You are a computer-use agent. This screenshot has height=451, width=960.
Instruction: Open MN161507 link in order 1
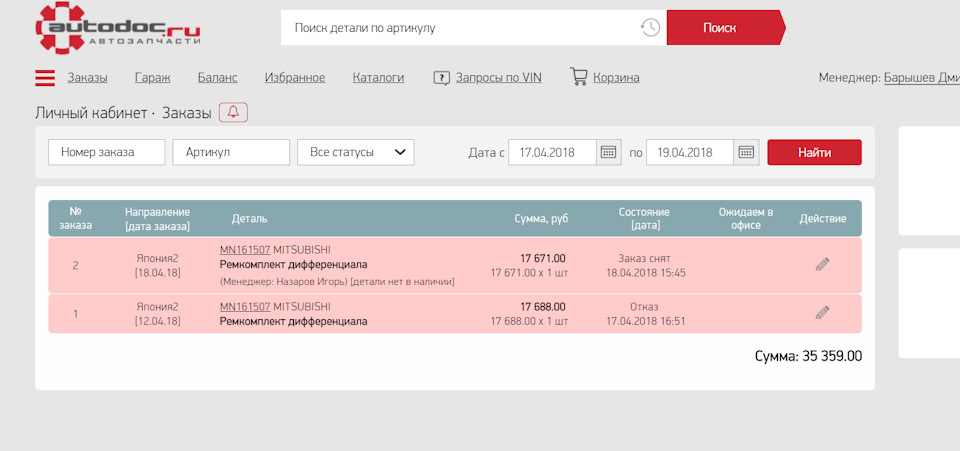[x=245, y=307]
